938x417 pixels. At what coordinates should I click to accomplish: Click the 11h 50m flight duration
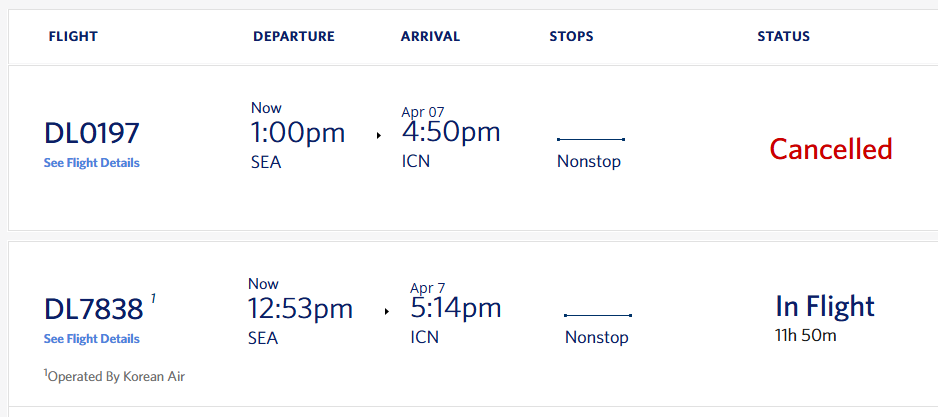(x=806, y=335)
